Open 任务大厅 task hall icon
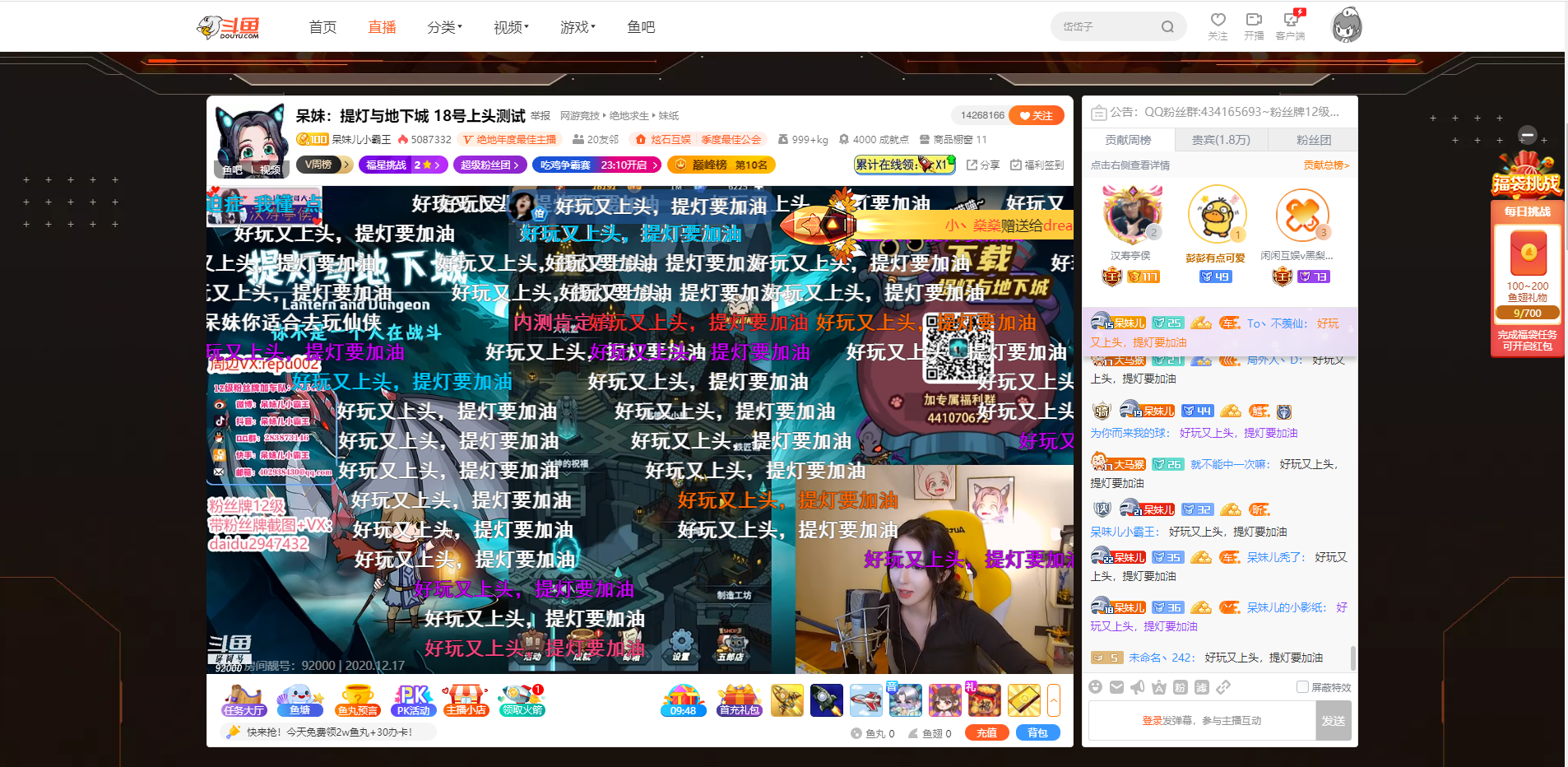Viewport: 1568px width, 767px height. pos(244,700)
